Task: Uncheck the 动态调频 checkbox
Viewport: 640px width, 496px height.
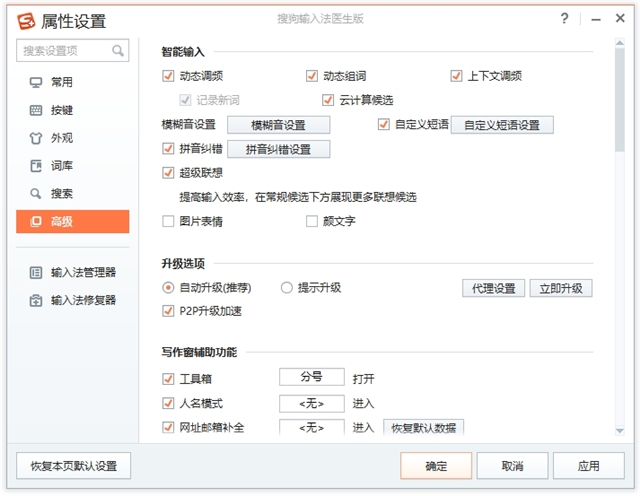Action: (168, 76)
